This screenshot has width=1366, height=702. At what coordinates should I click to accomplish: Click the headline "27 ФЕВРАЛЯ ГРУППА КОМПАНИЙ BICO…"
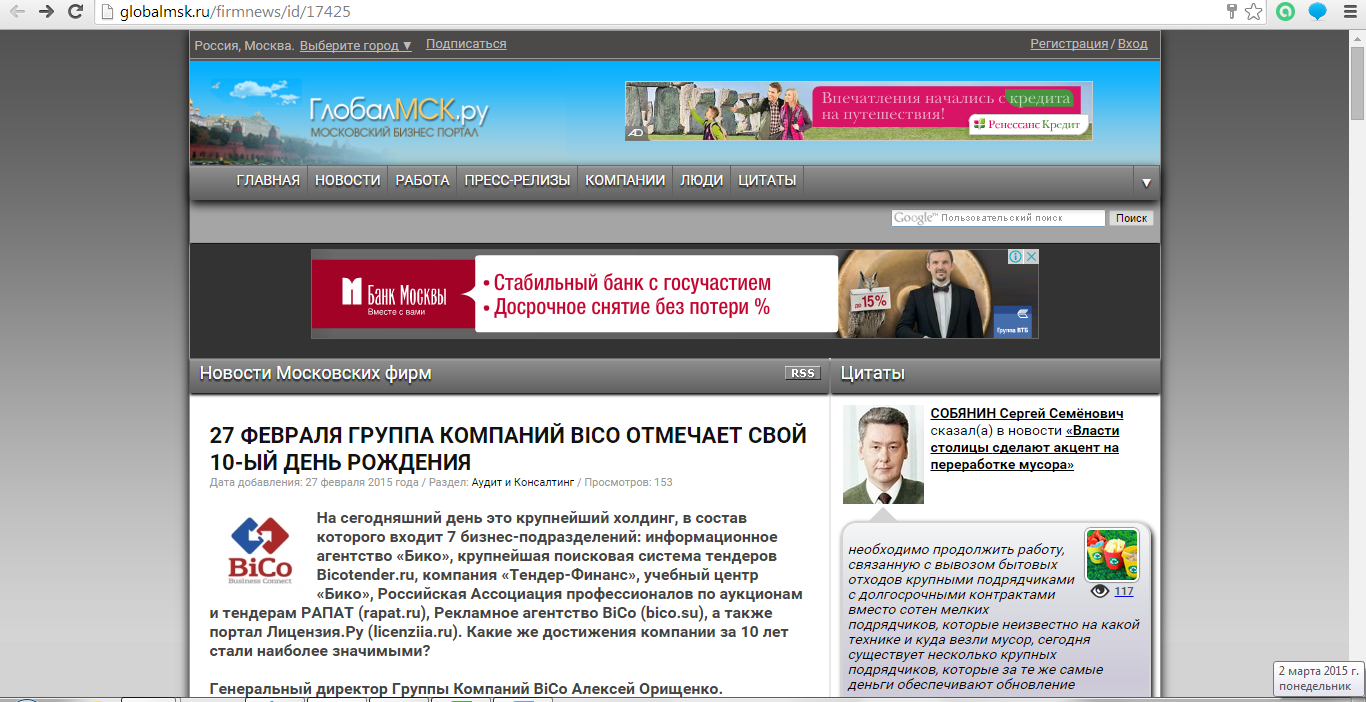[x=508, y=449]
